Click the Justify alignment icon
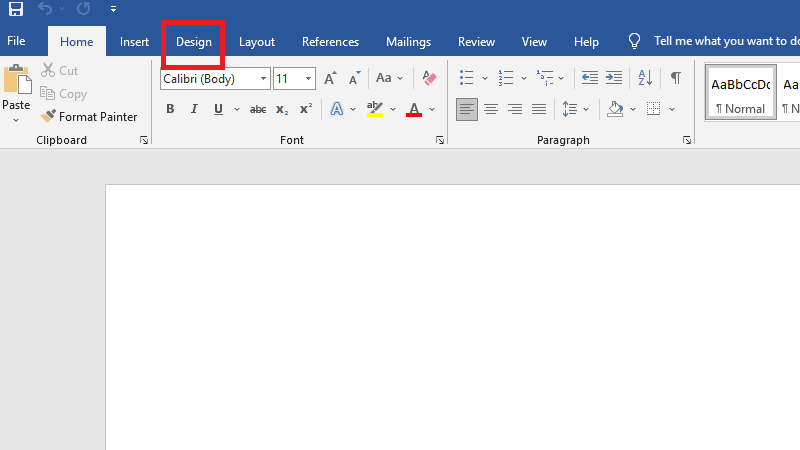The height and width of the screenshot is (450, 800). pos(539,109)
